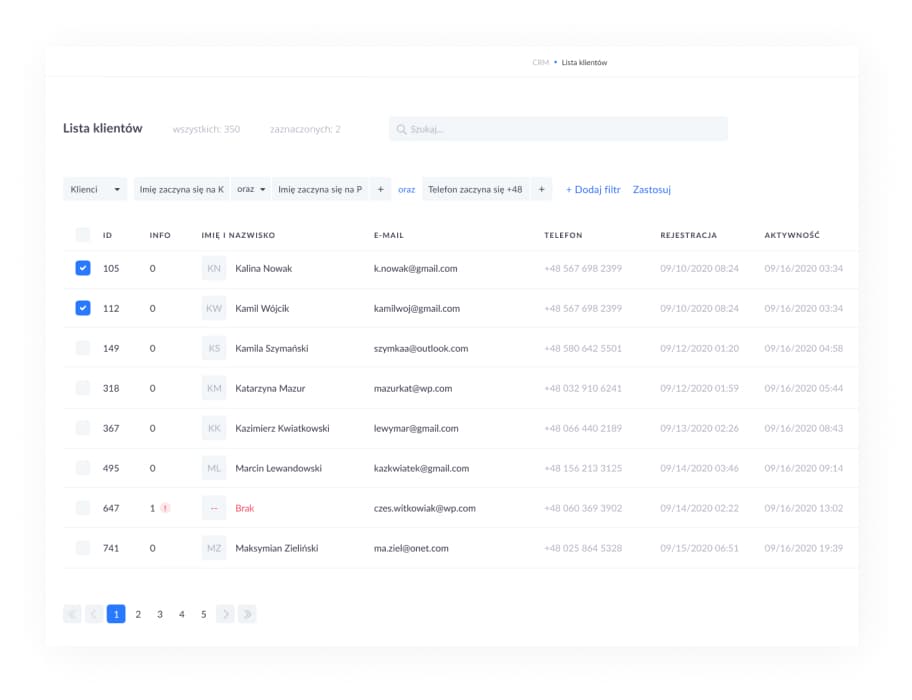Image resolution: width=912 pixels, height=700 pixels.
Task: Click CRM in the breadcrumb
Action: 540,62
